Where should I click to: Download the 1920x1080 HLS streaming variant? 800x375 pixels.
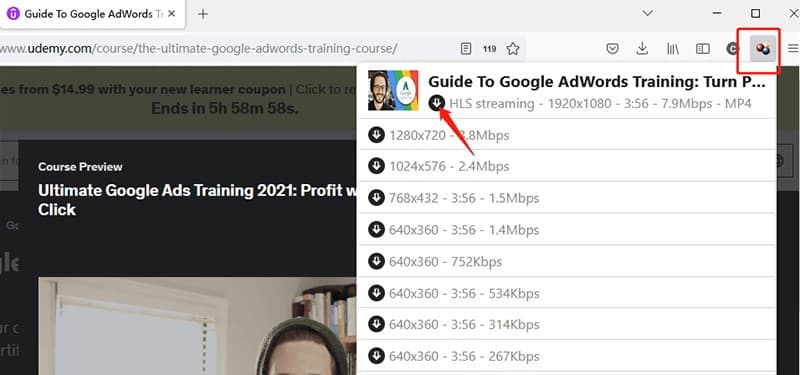[436, 104]
